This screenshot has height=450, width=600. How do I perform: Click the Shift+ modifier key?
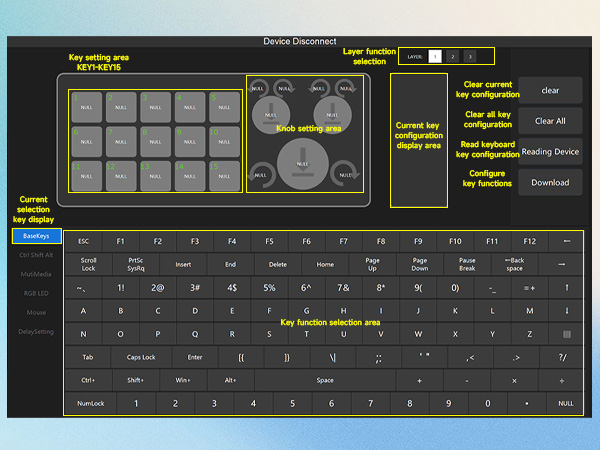tap(136, 380)
